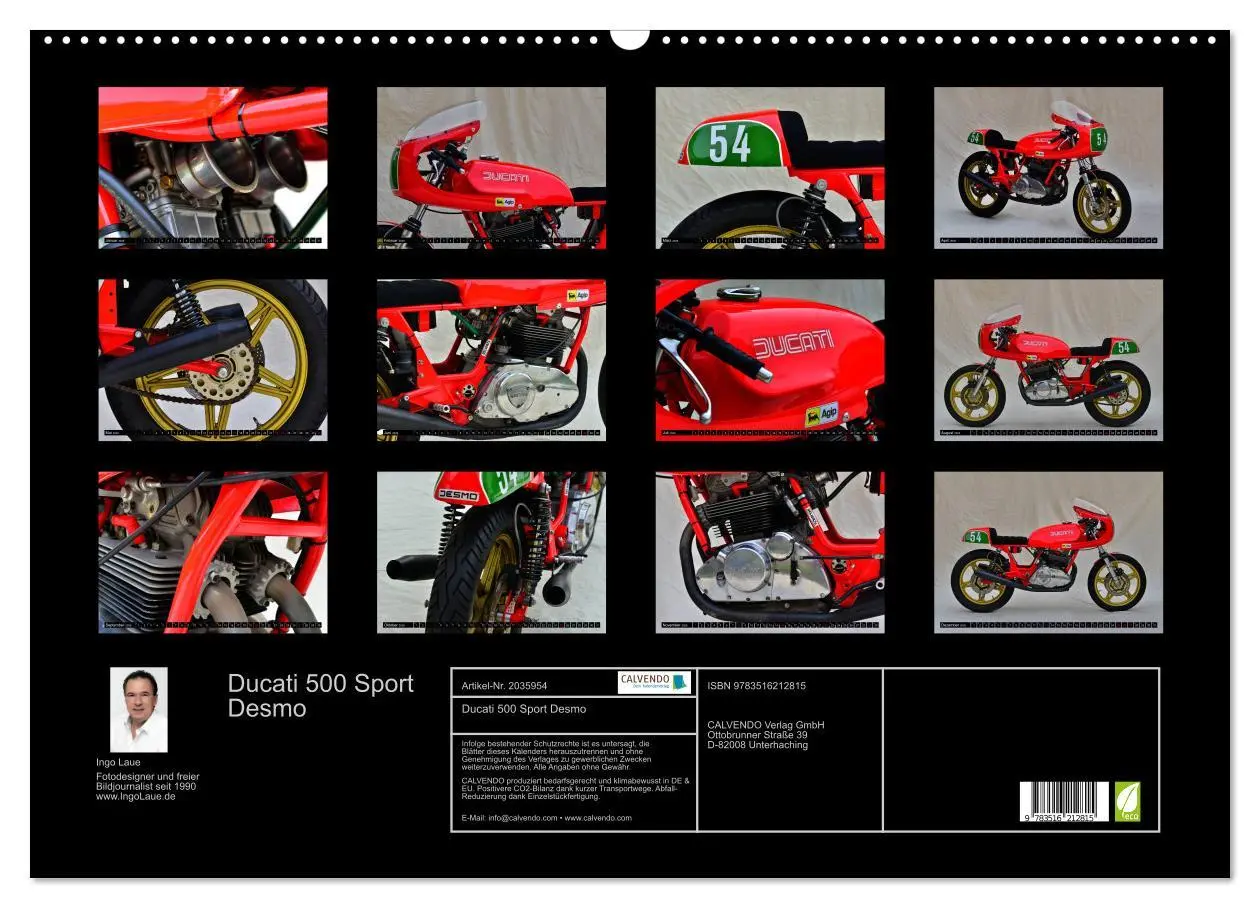
Task: Open the polished crankcase engine close-up, bottom row
Action: pos(770,552)
